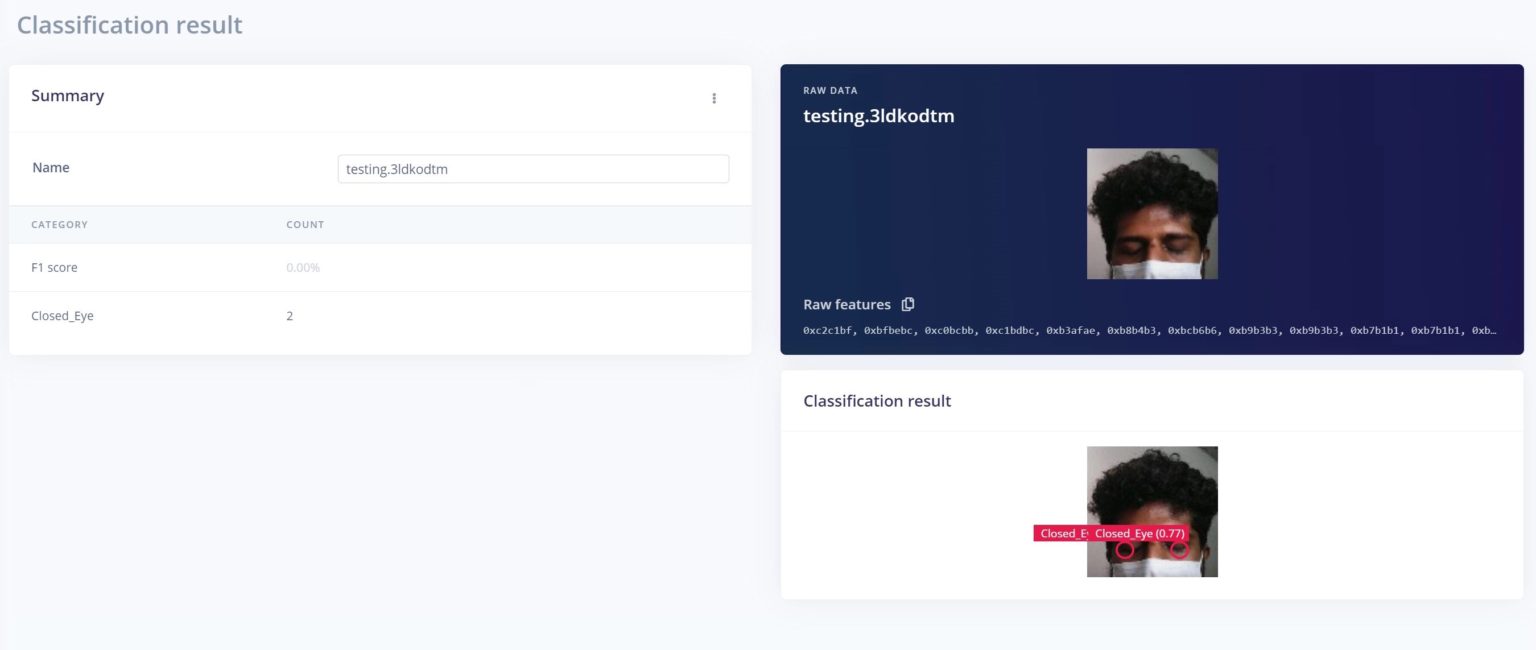Click the COUNT column header
This screenshot has height=650, width=1536.
[305, 225]
